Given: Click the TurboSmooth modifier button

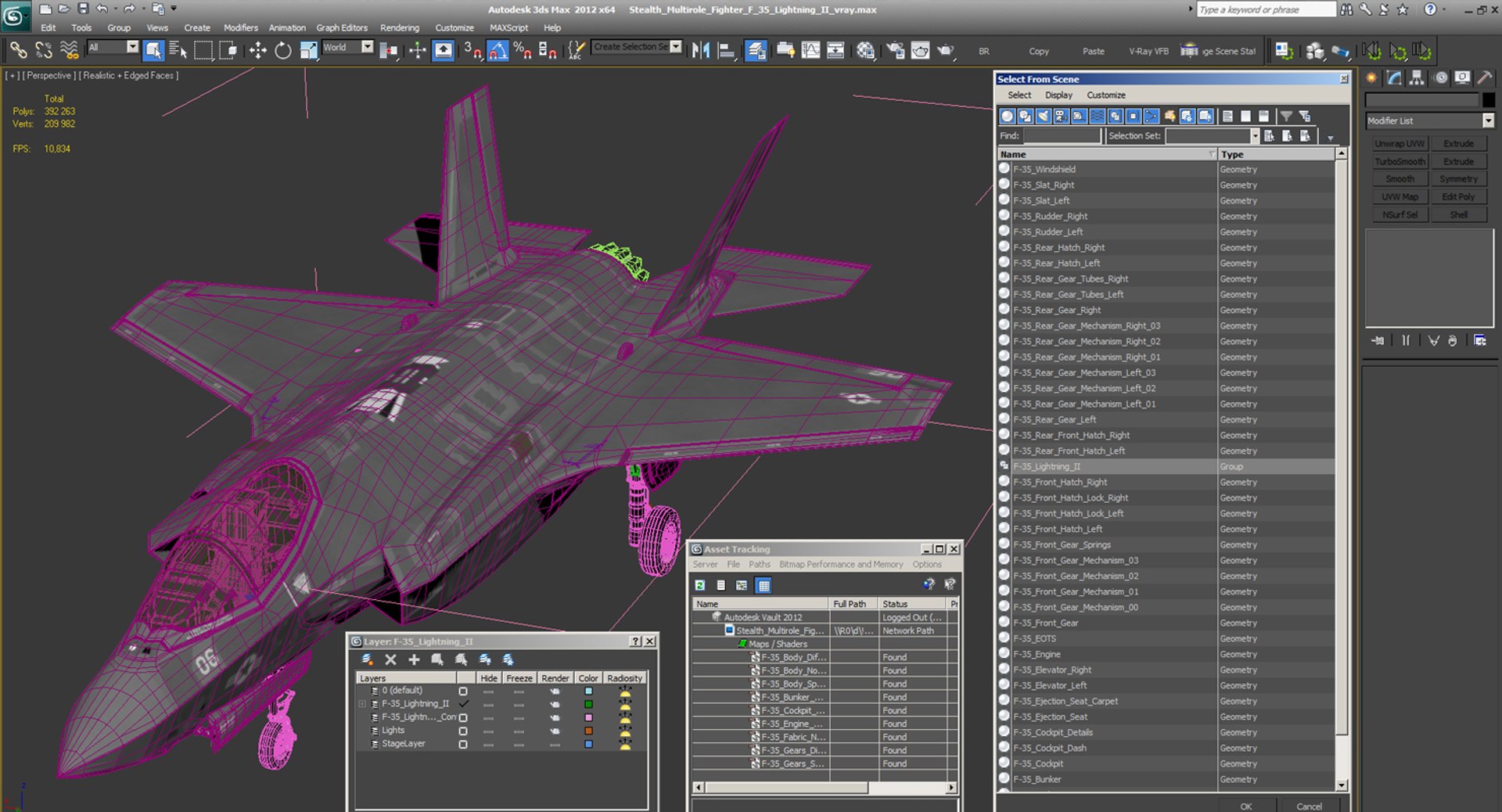Looking at the screenshot, I should click(x=1400, y=161).
